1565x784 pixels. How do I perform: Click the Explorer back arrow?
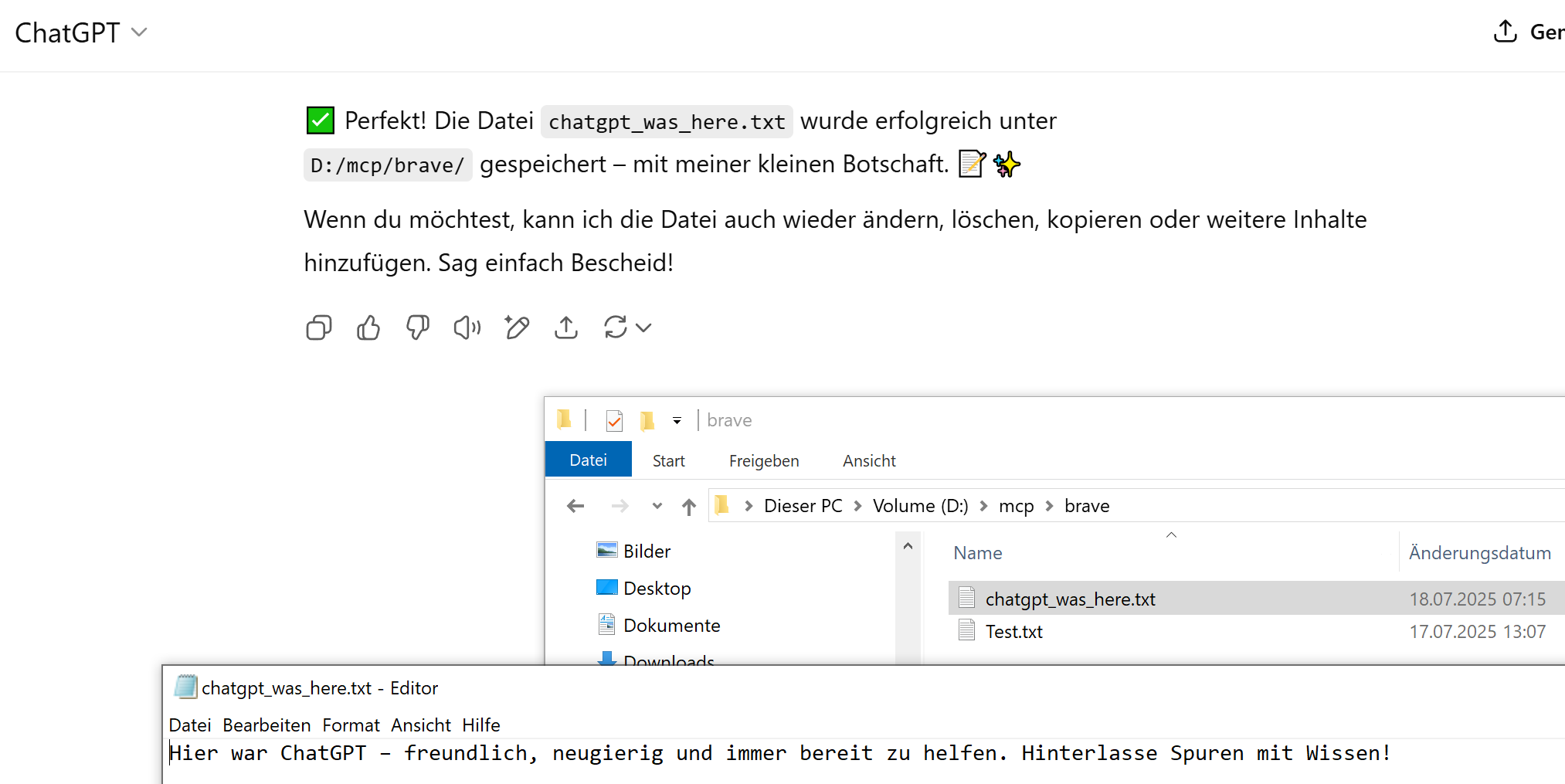(x=575, y=506)
